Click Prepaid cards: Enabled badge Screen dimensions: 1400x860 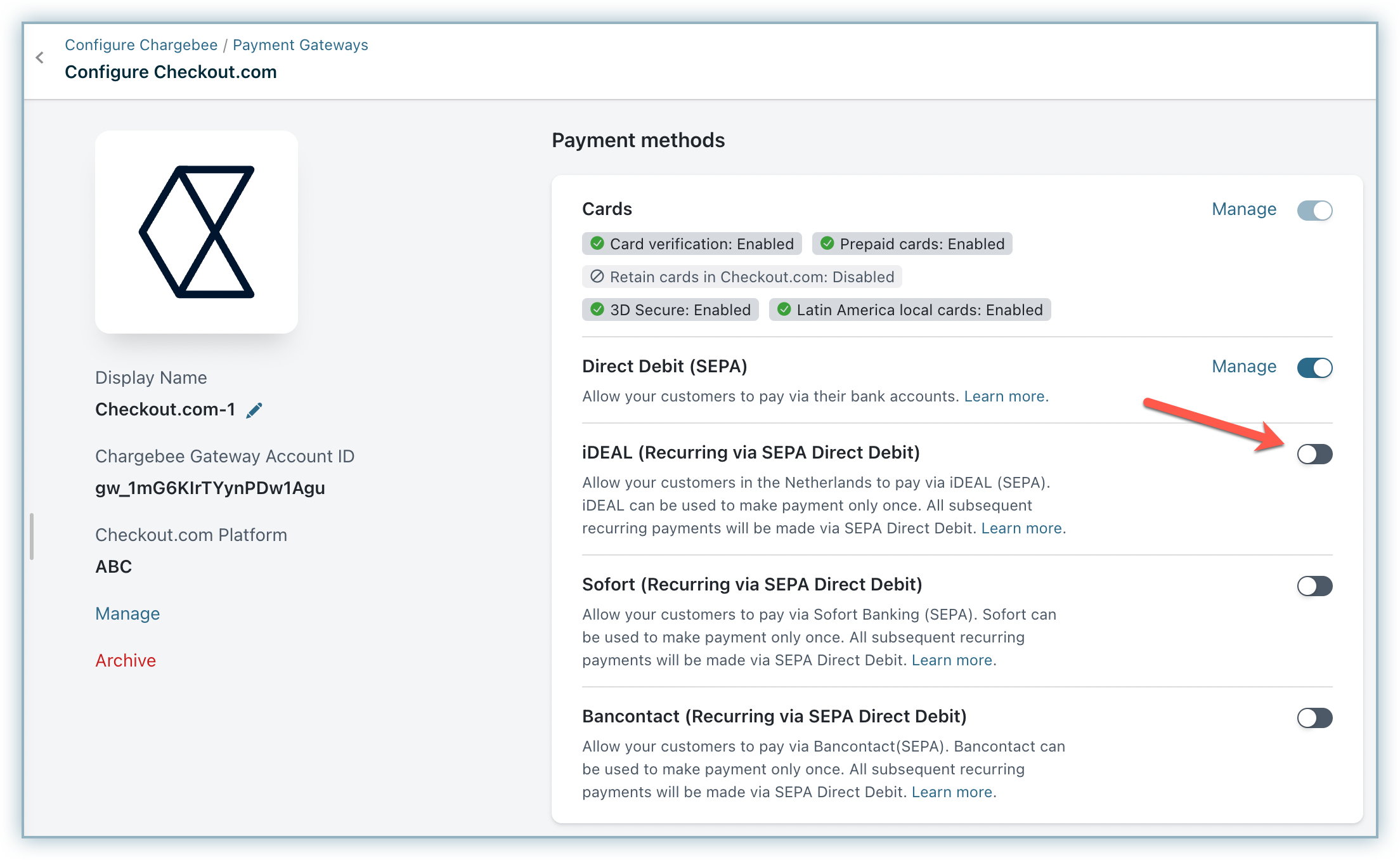click(912, 244)
